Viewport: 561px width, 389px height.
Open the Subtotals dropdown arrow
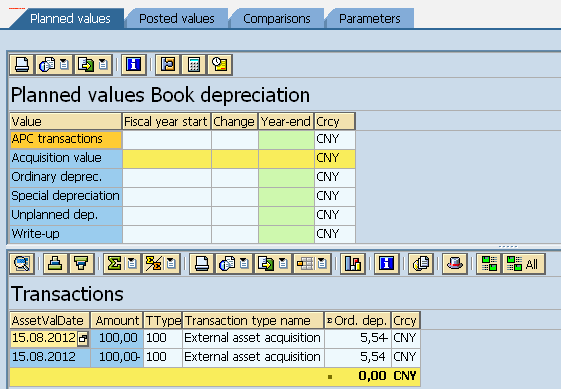tap(172, 264)
